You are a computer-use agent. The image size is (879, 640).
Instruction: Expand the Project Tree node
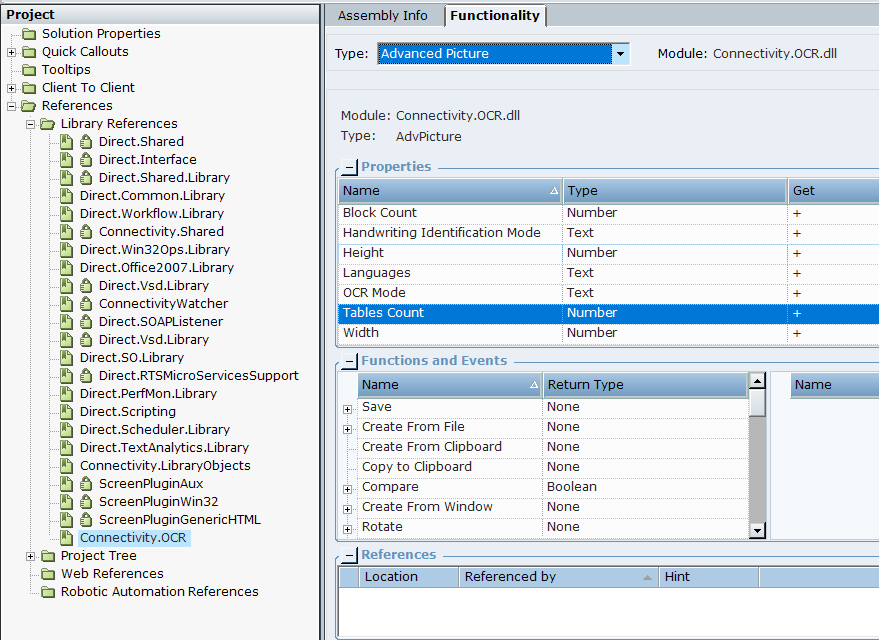31,556
